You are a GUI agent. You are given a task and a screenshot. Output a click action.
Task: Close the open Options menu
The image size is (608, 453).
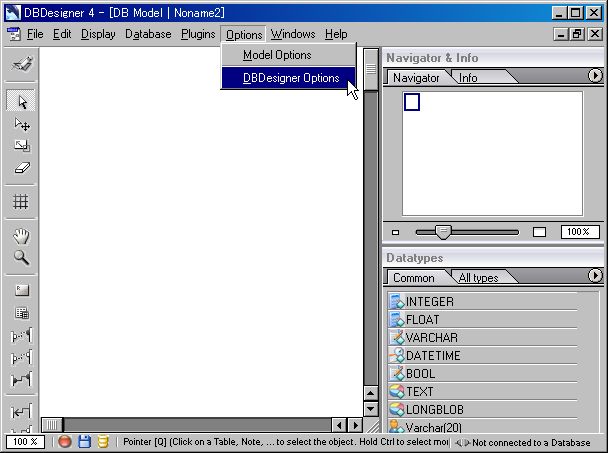pos(244,34)
